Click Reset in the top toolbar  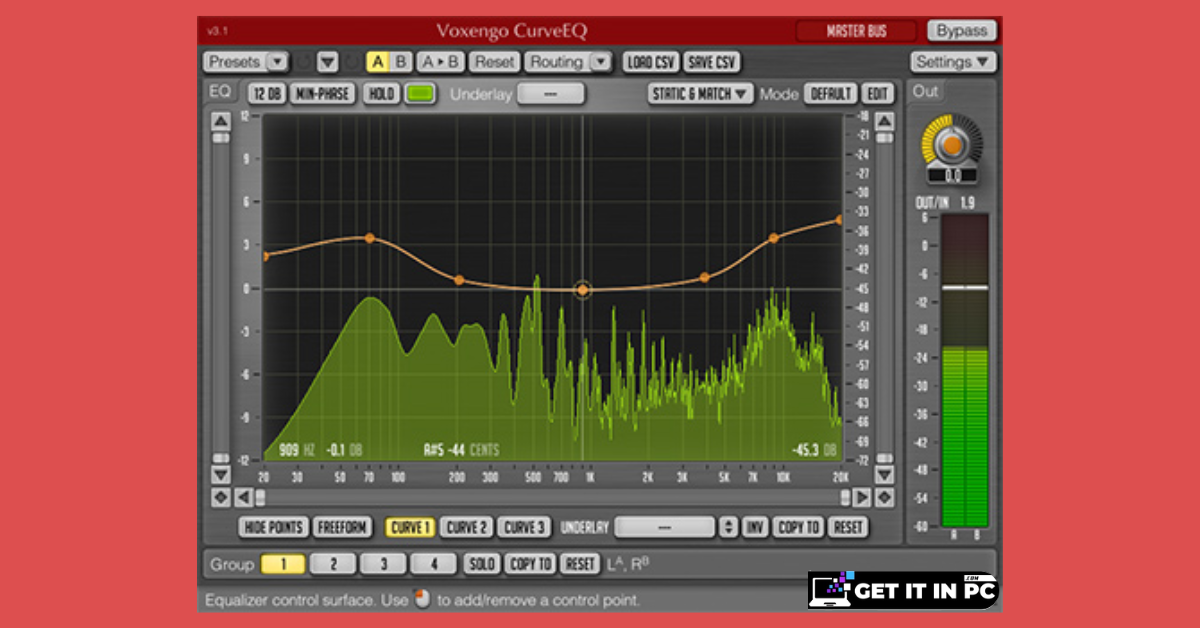pos(495,62)
